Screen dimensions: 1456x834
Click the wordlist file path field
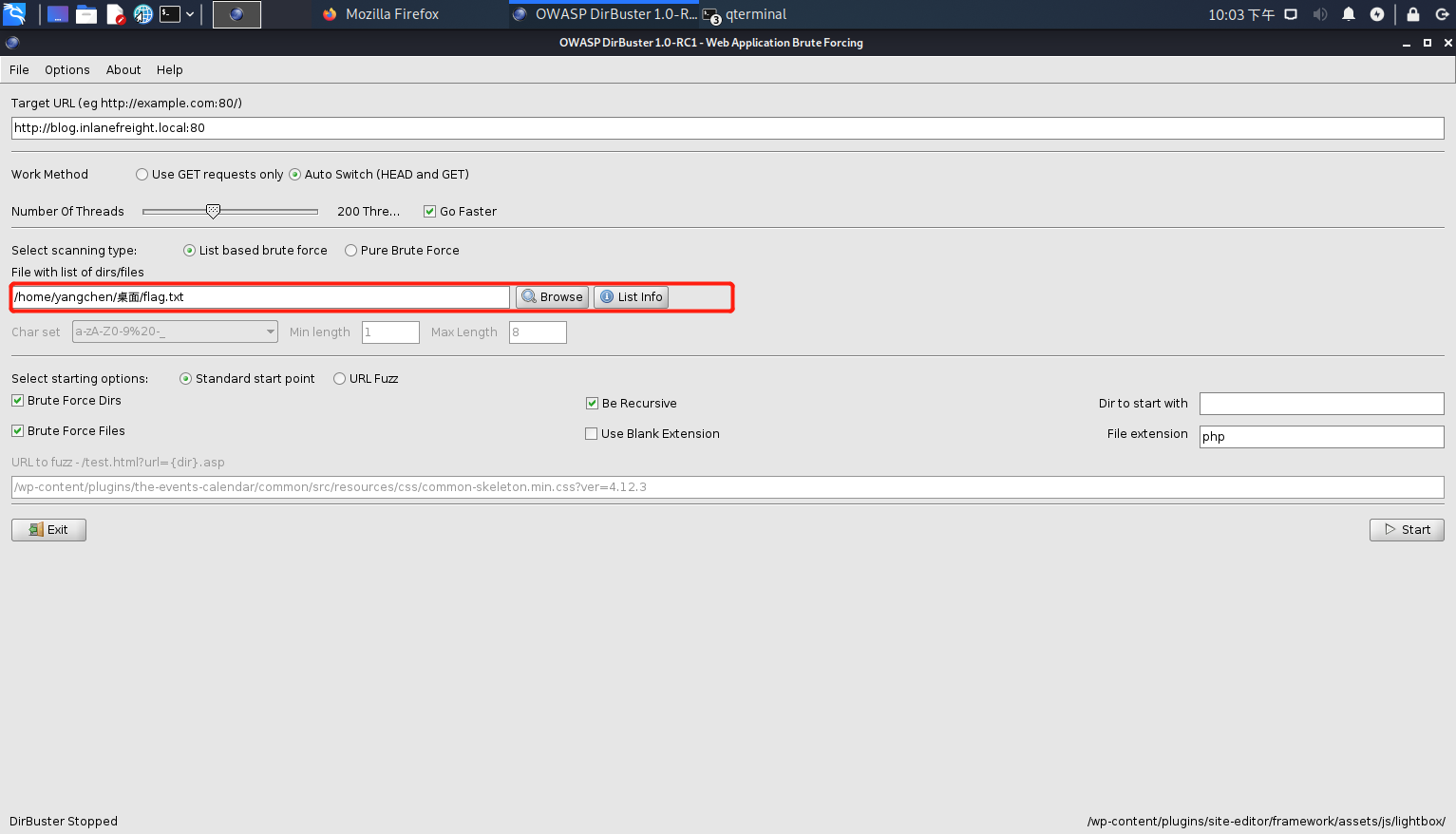tap(260, 297)
